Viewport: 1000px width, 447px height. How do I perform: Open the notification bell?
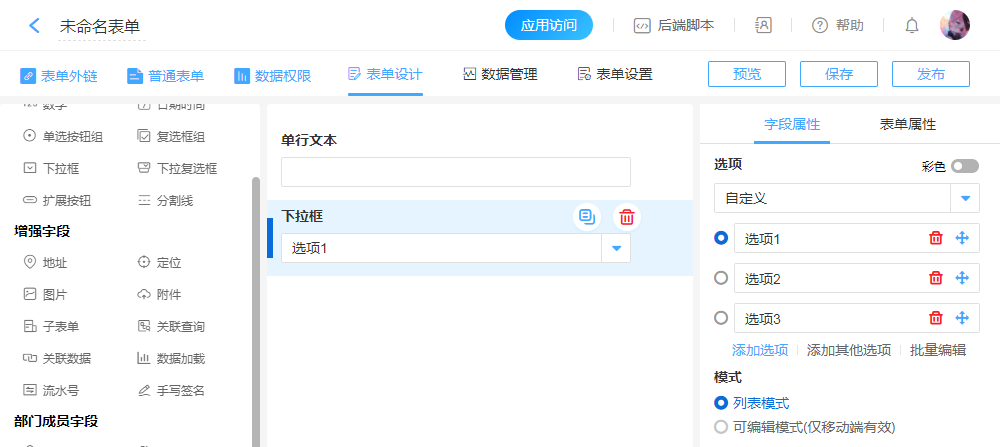coord(911,26)
